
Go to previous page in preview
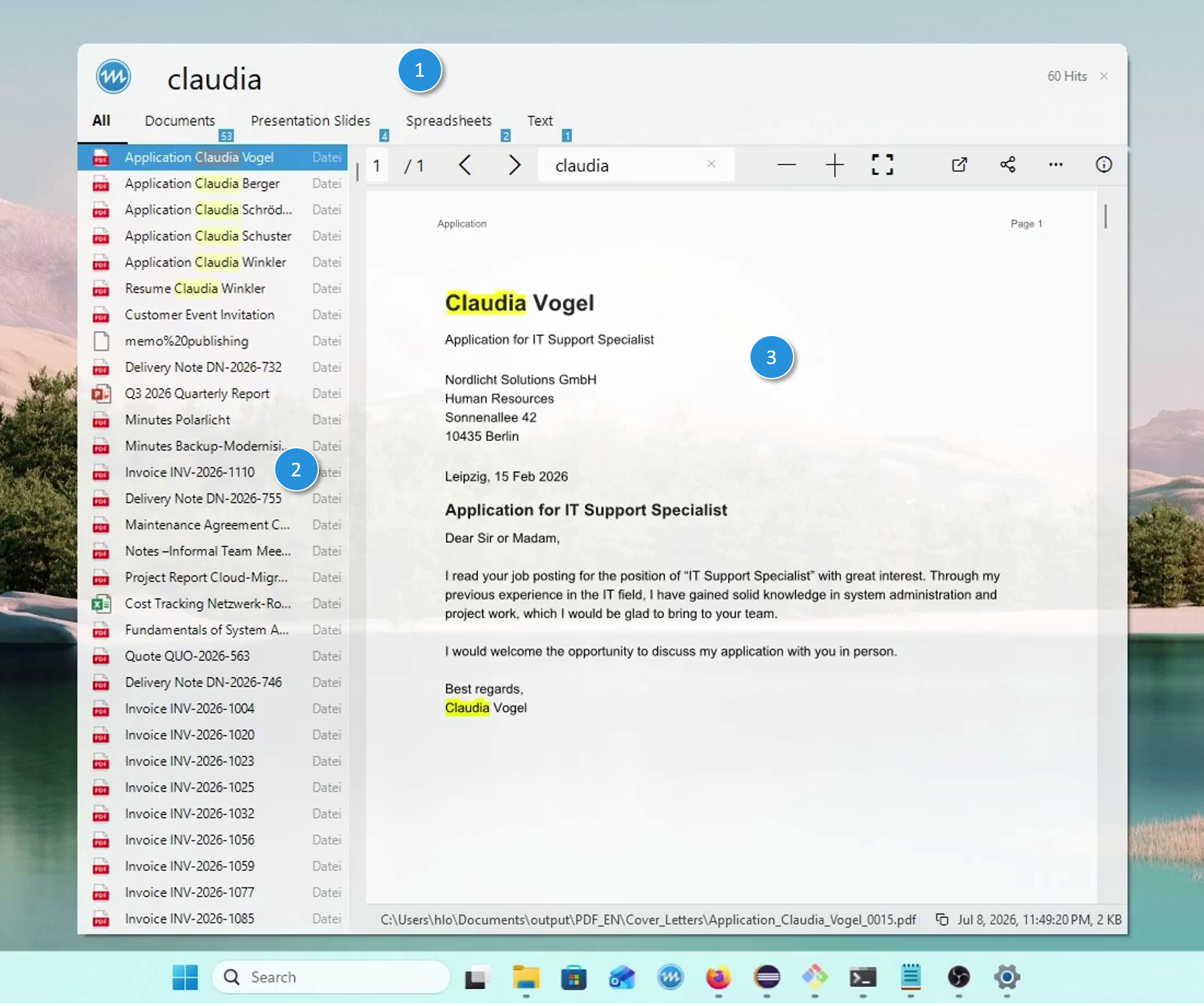pos(465,165)
